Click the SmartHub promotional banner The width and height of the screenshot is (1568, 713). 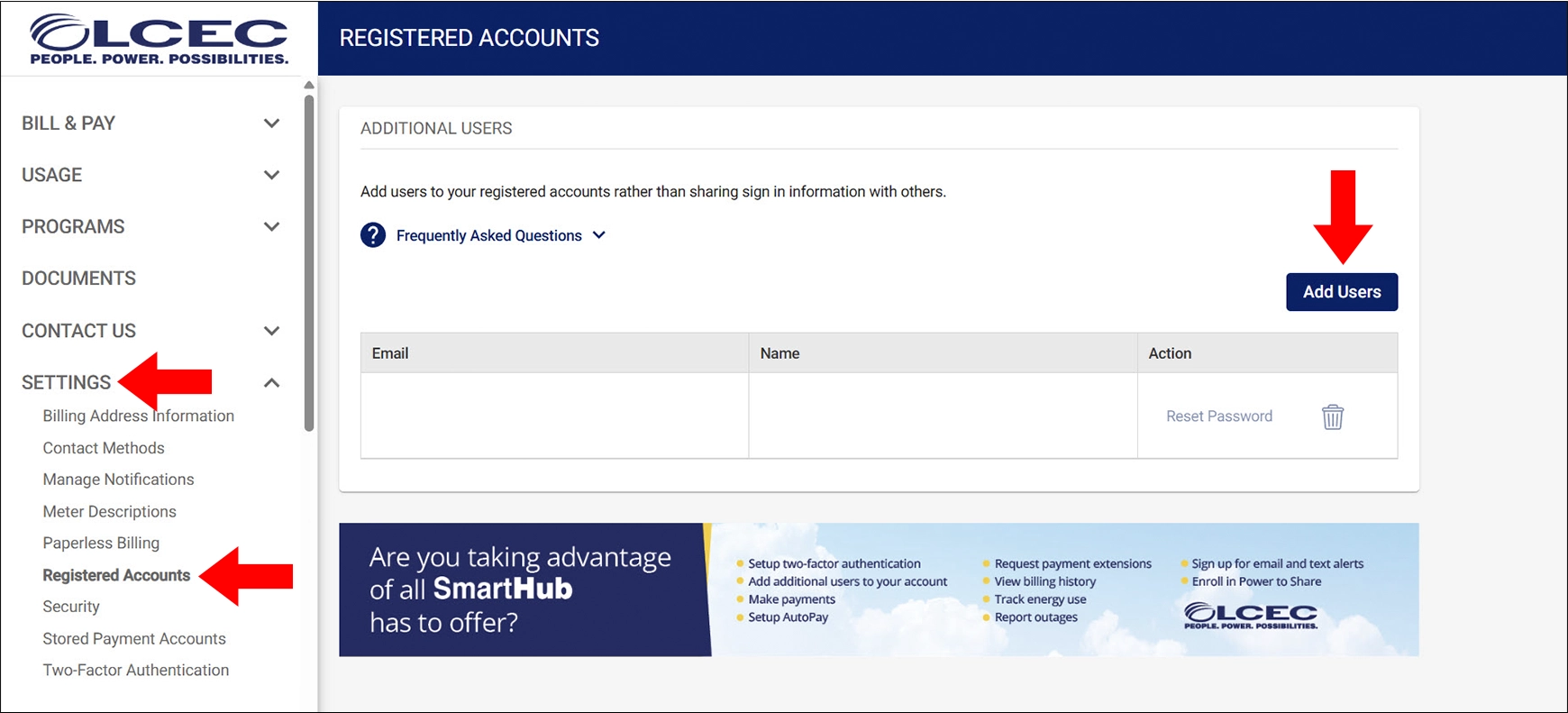pos(879,590)
